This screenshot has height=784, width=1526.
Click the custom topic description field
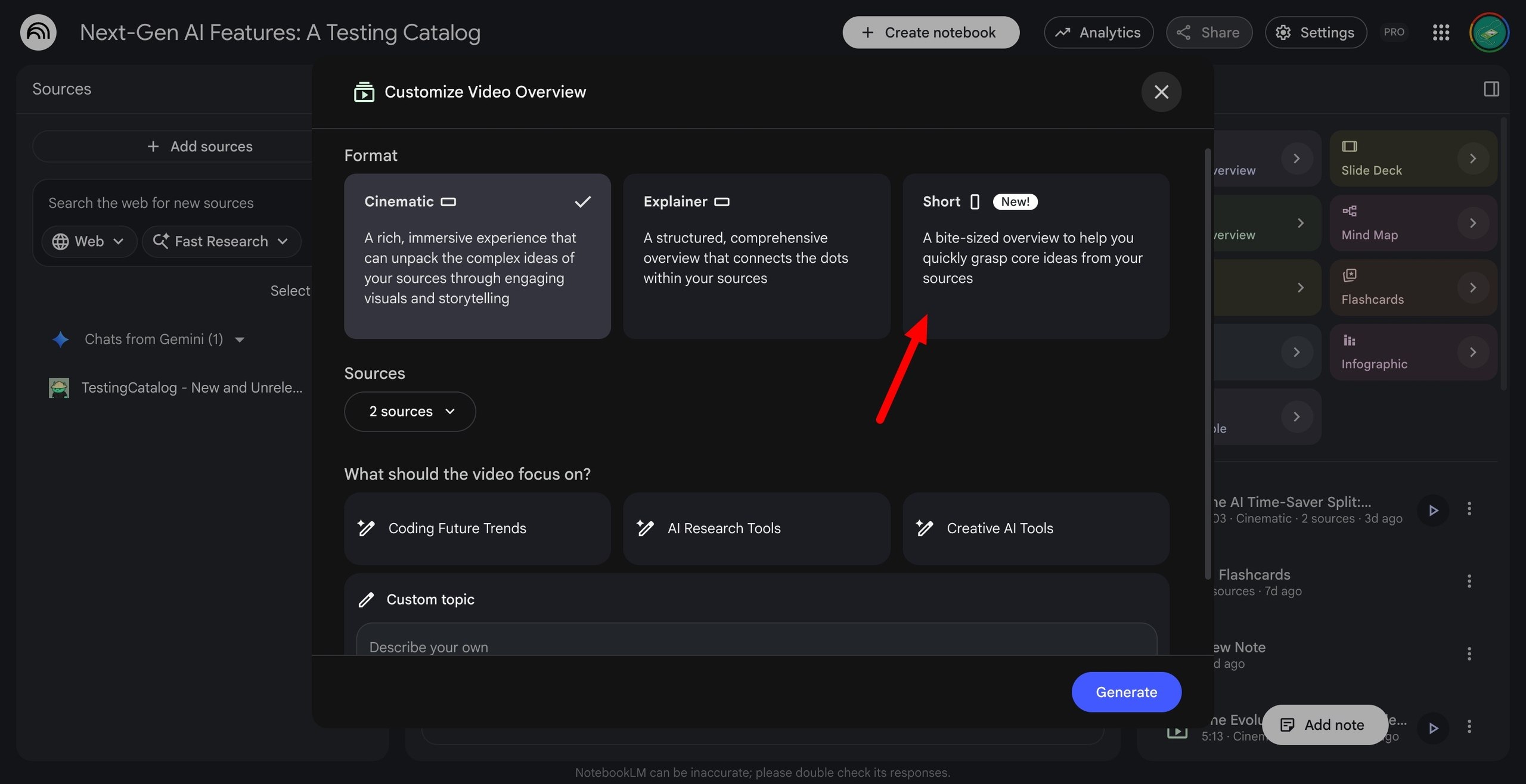(x=756, y=640)
